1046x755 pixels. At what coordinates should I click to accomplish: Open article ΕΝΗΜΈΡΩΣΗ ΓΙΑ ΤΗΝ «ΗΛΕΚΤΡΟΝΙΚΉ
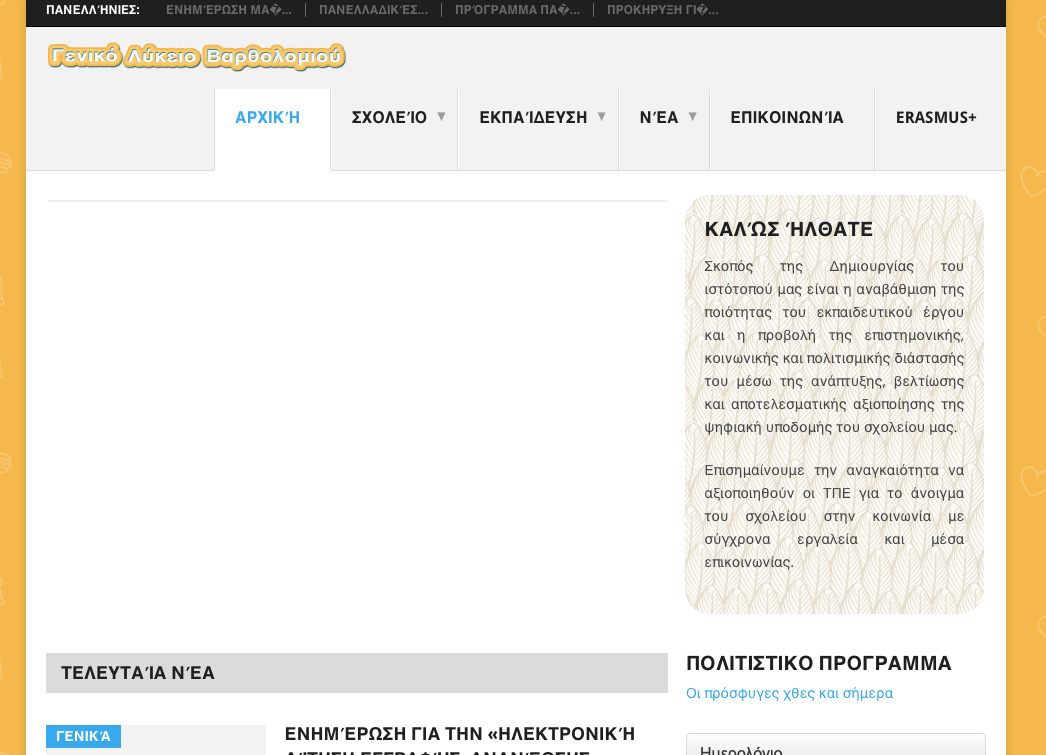(x=460, y=734)
